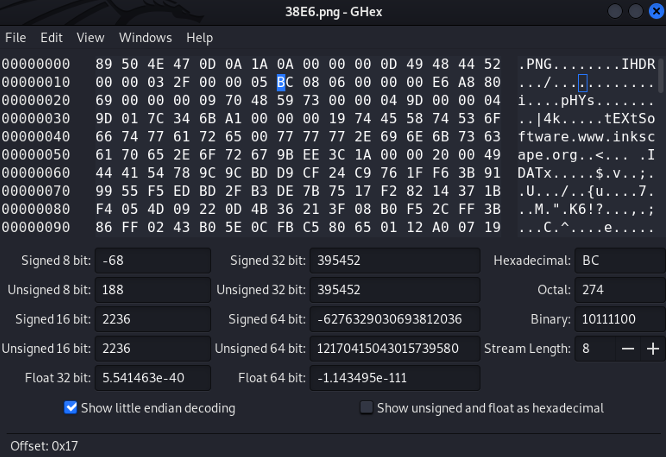This screenshot has height=457, width=666.
Task: Maximize the GHex window
Action: click(635, 11)
